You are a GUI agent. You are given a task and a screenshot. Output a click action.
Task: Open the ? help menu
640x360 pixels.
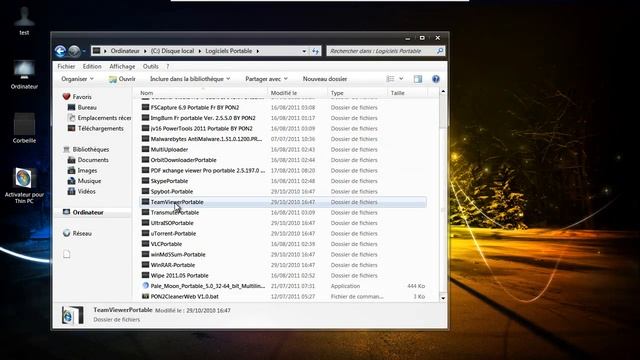point(167,66)
